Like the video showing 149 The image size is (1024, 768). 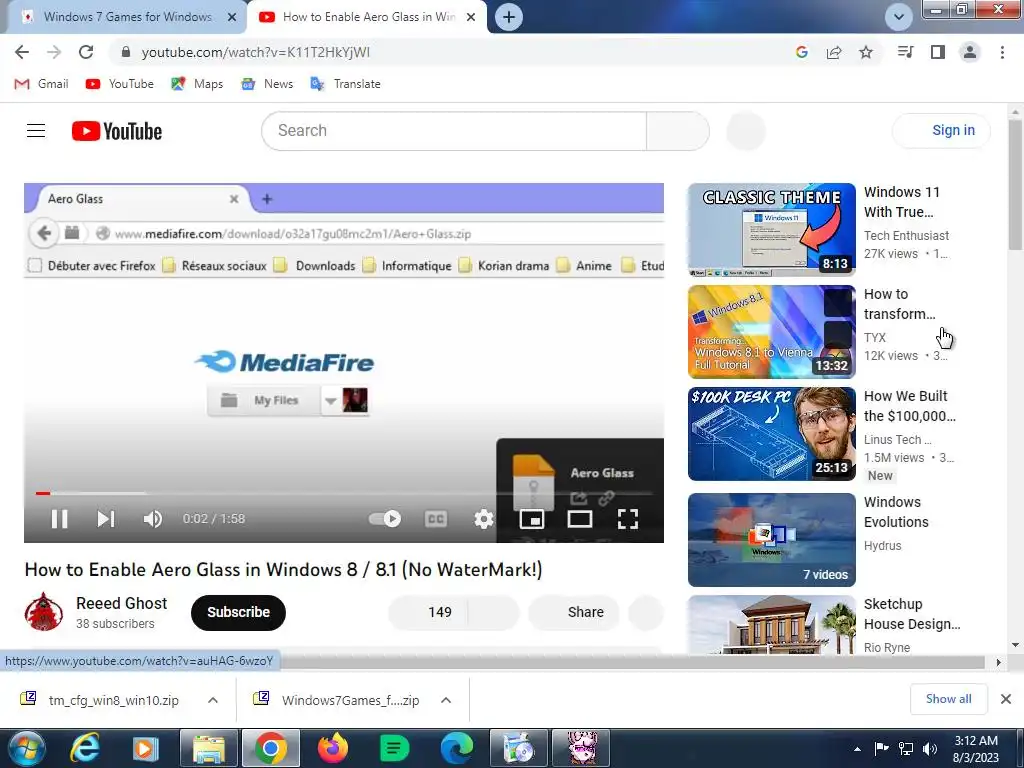click(x=428, y=612)
